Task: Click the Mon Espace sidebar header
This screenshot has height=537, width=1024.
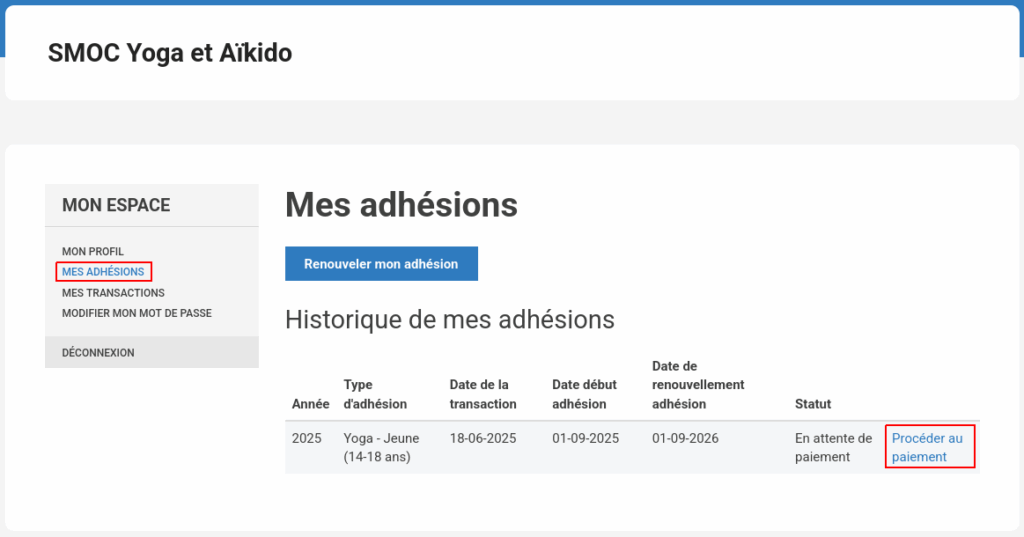Action: coord(116,205)
